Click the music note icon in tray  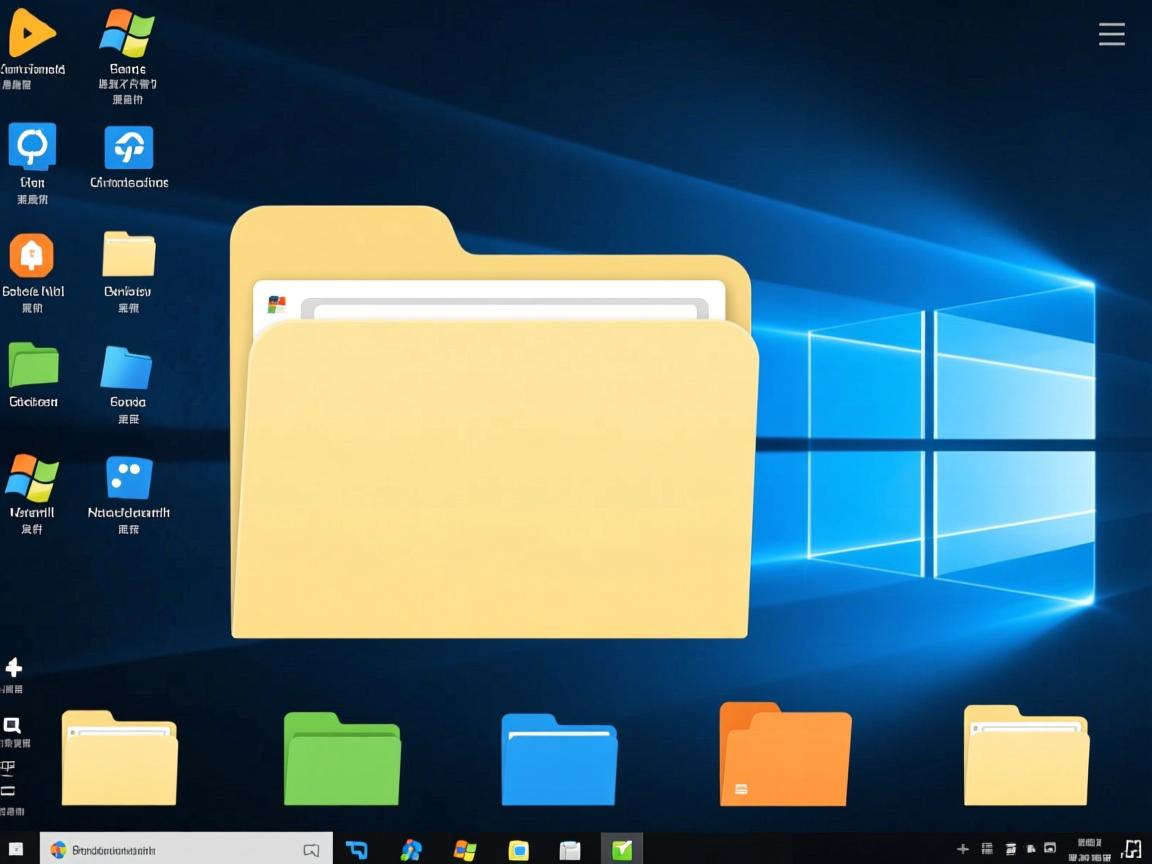(1131, 849)
